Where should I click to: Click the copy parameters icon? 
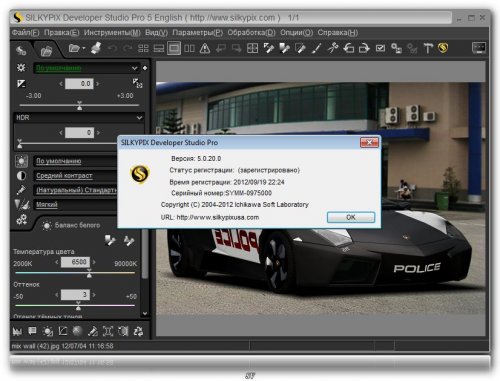tap(396, 49)
